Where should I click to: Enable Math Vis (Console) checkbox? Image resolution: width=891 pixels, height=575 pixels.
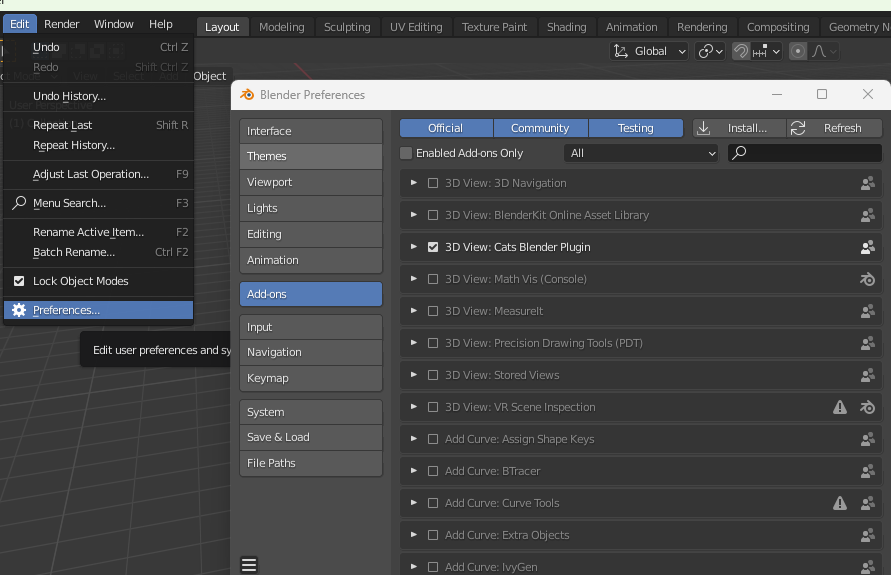pos(433,279)
